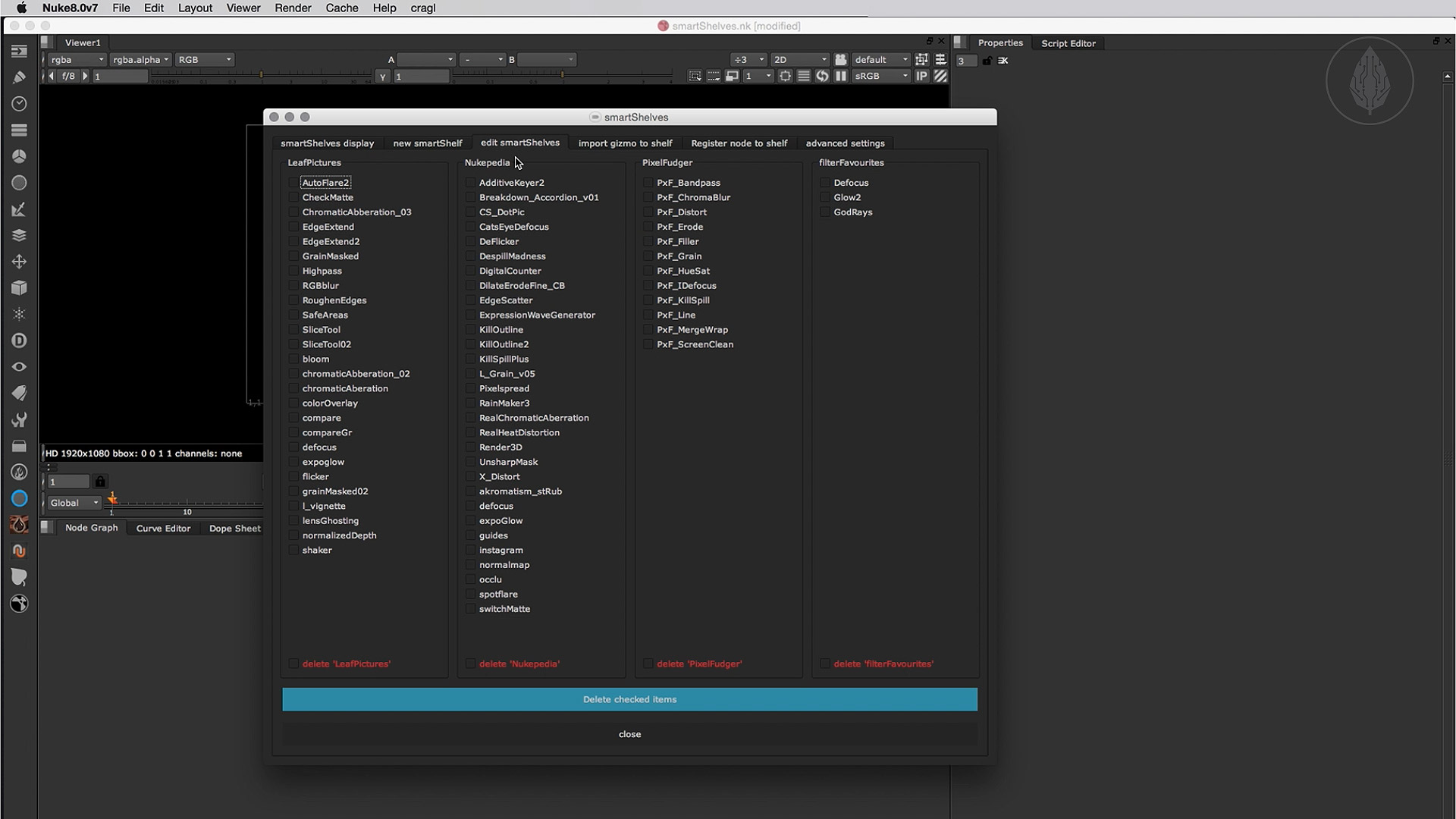Click the orange timeline frame marker
The height and width of the screenshot is (819, 1456).
112,498
